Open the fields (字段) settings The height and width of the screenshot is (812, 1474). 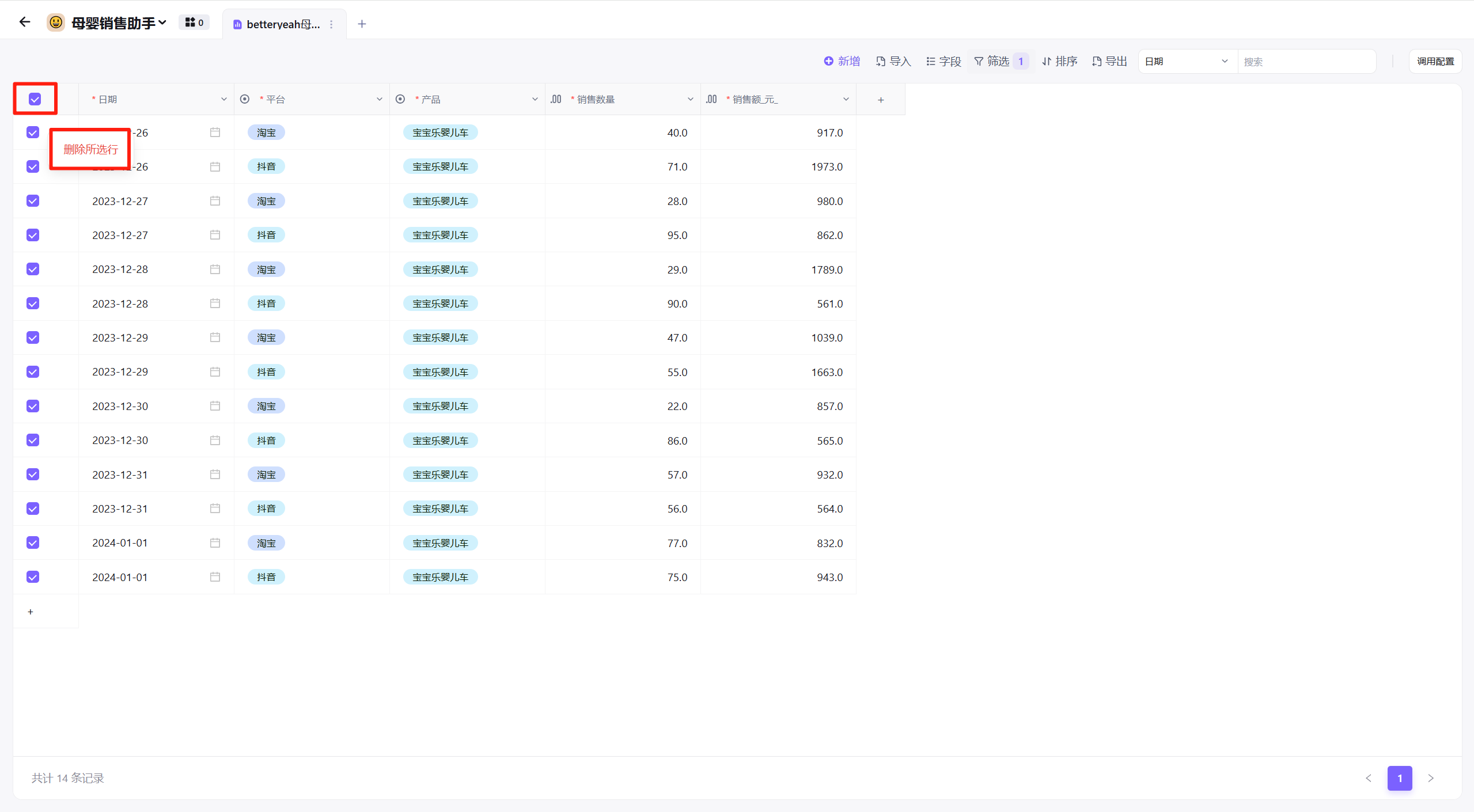[x=943, y=61]
